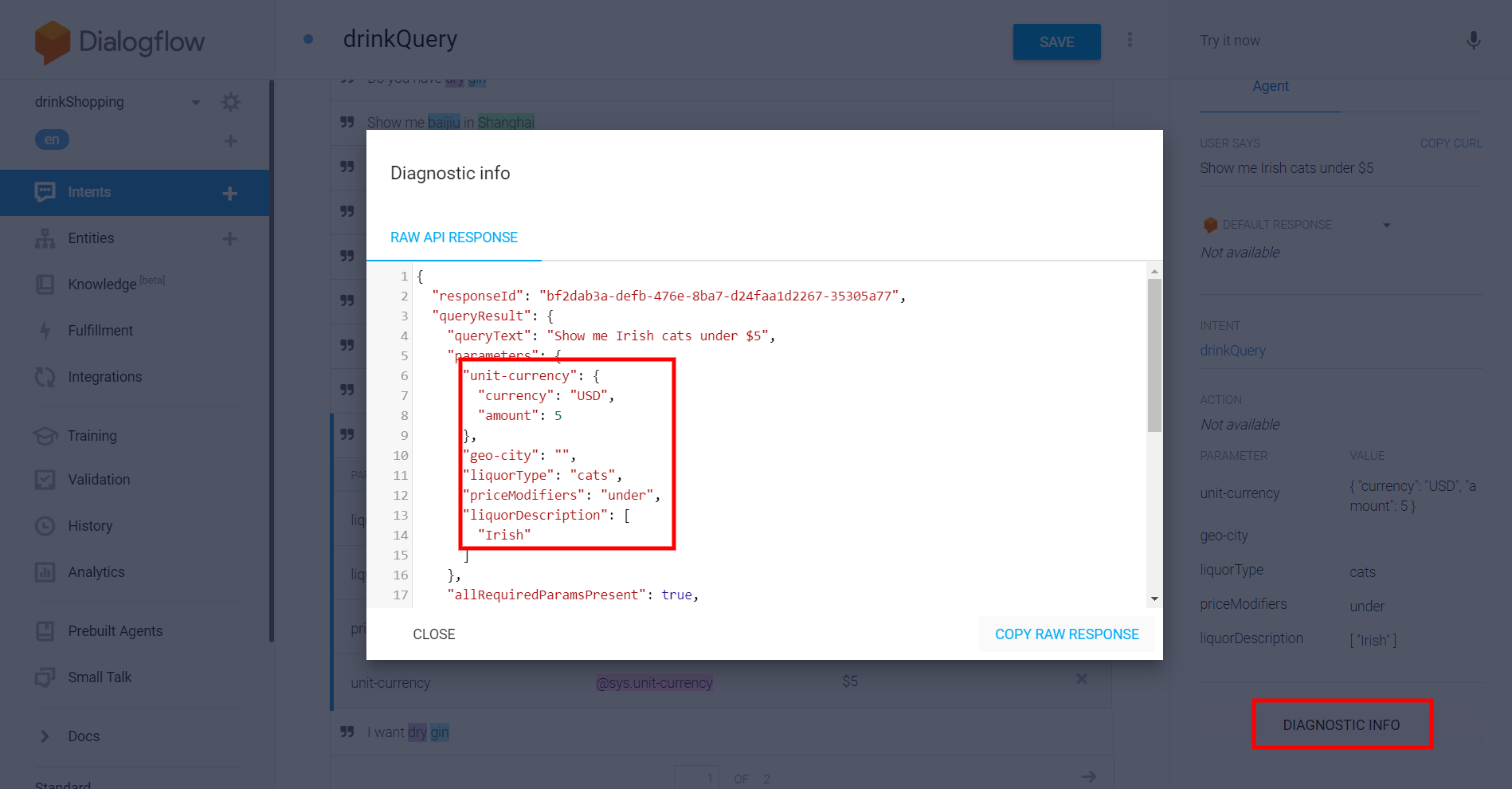Screen dimensions: 1512x789
Task: Click the responseId line in JSON
Action: [669, 296]
